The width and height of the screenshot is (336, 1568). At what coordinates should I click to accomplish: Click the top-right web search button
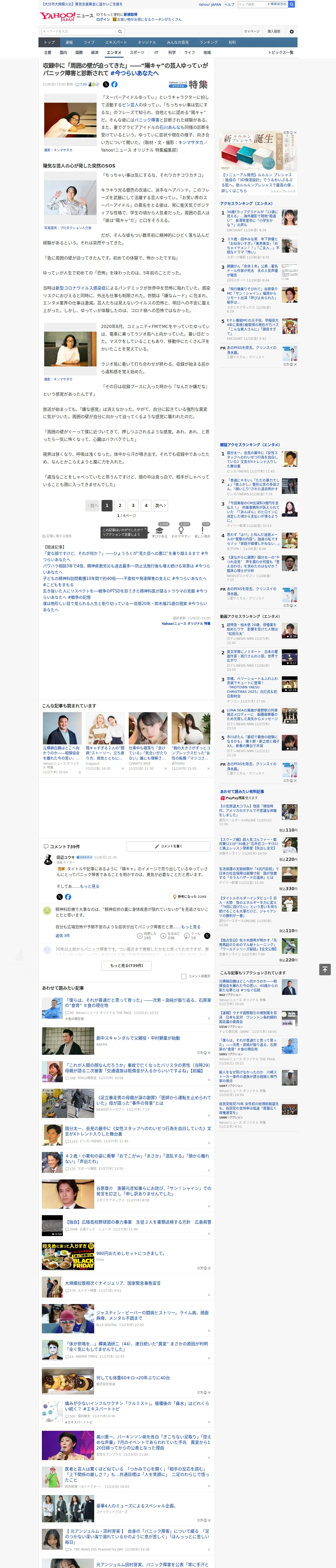[292, 4]
